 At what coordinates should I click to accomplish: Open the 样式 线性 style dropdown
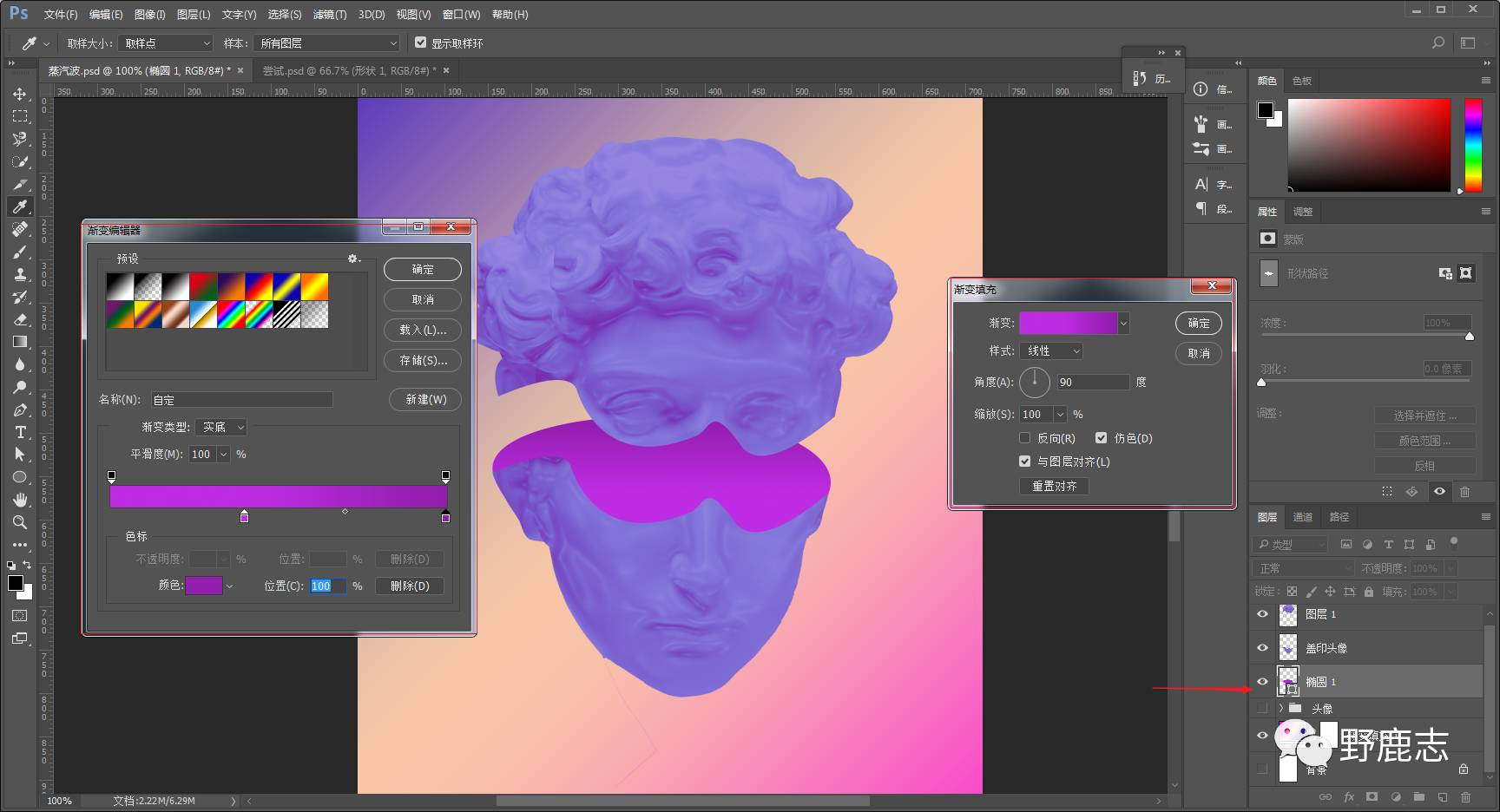point(1051,351)
